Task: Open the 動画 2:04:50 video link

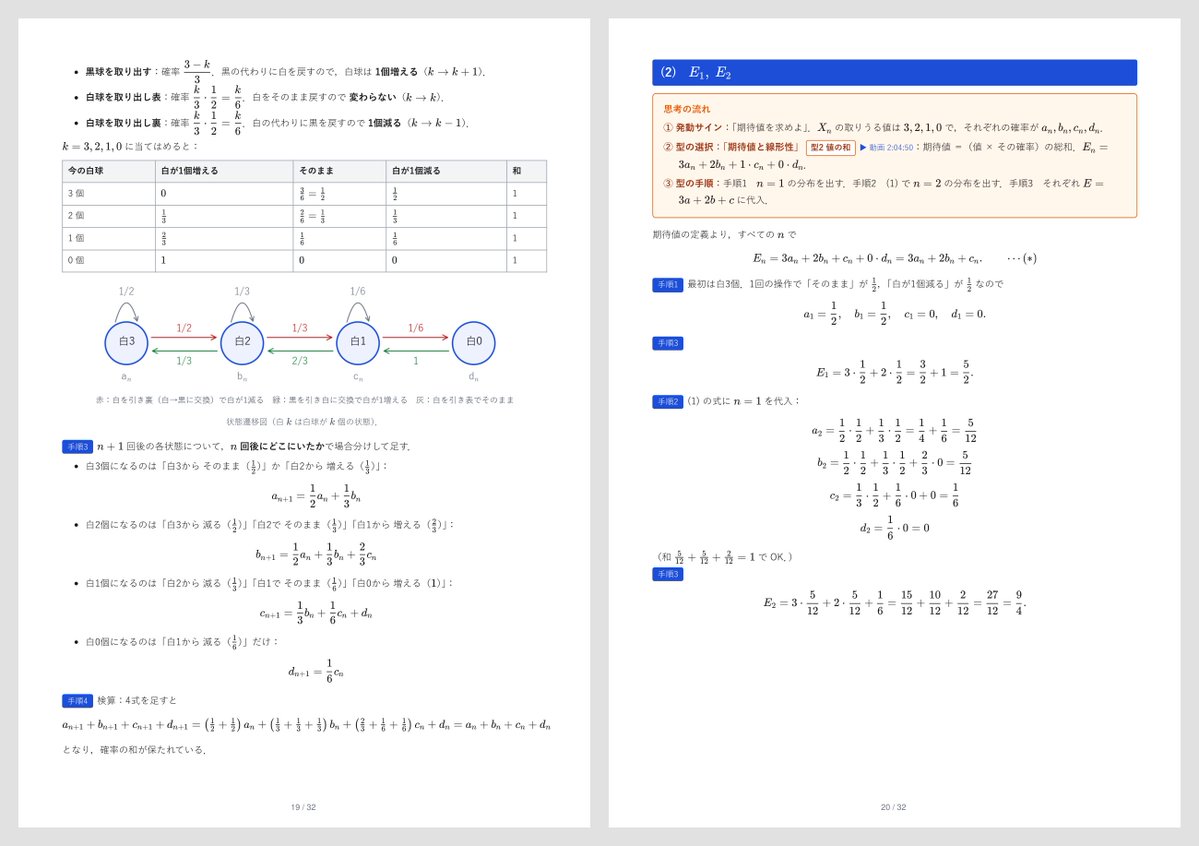Action: point(891,148)
